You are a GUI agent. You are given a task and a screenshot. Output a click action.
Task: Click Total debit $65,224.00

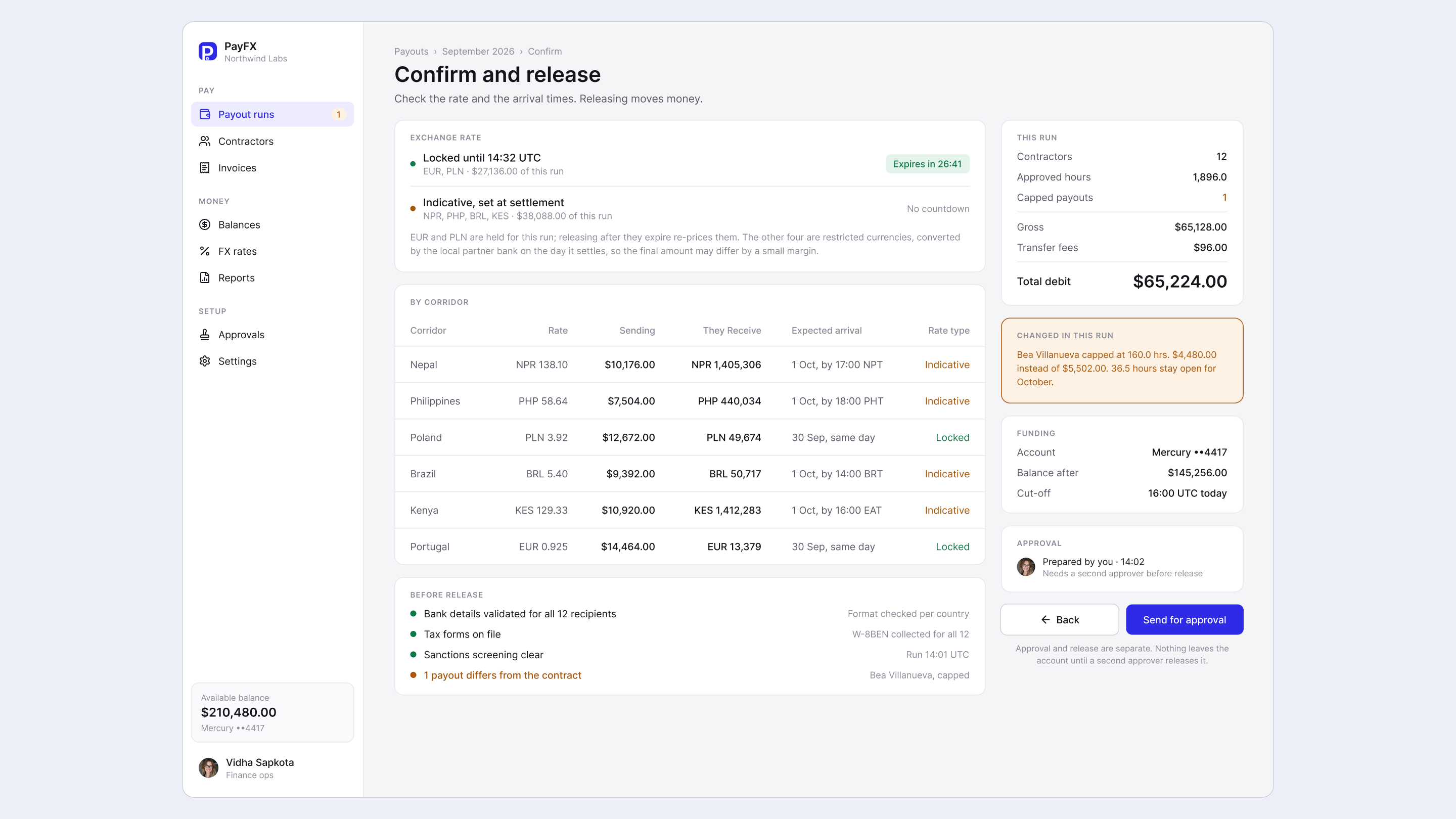pos(1179,282)
